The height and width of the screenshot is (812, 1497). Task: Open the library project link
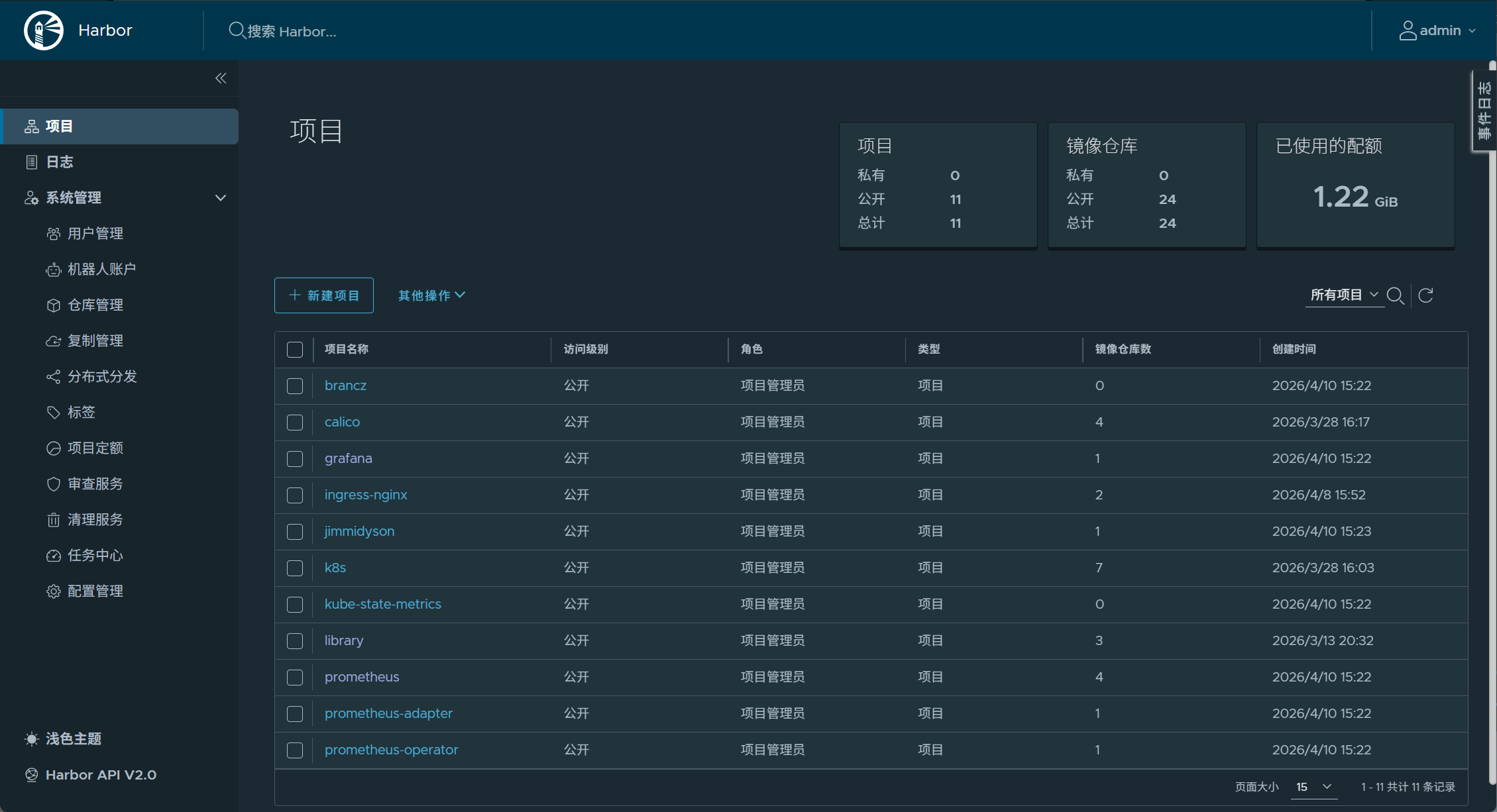click(344, 640)
